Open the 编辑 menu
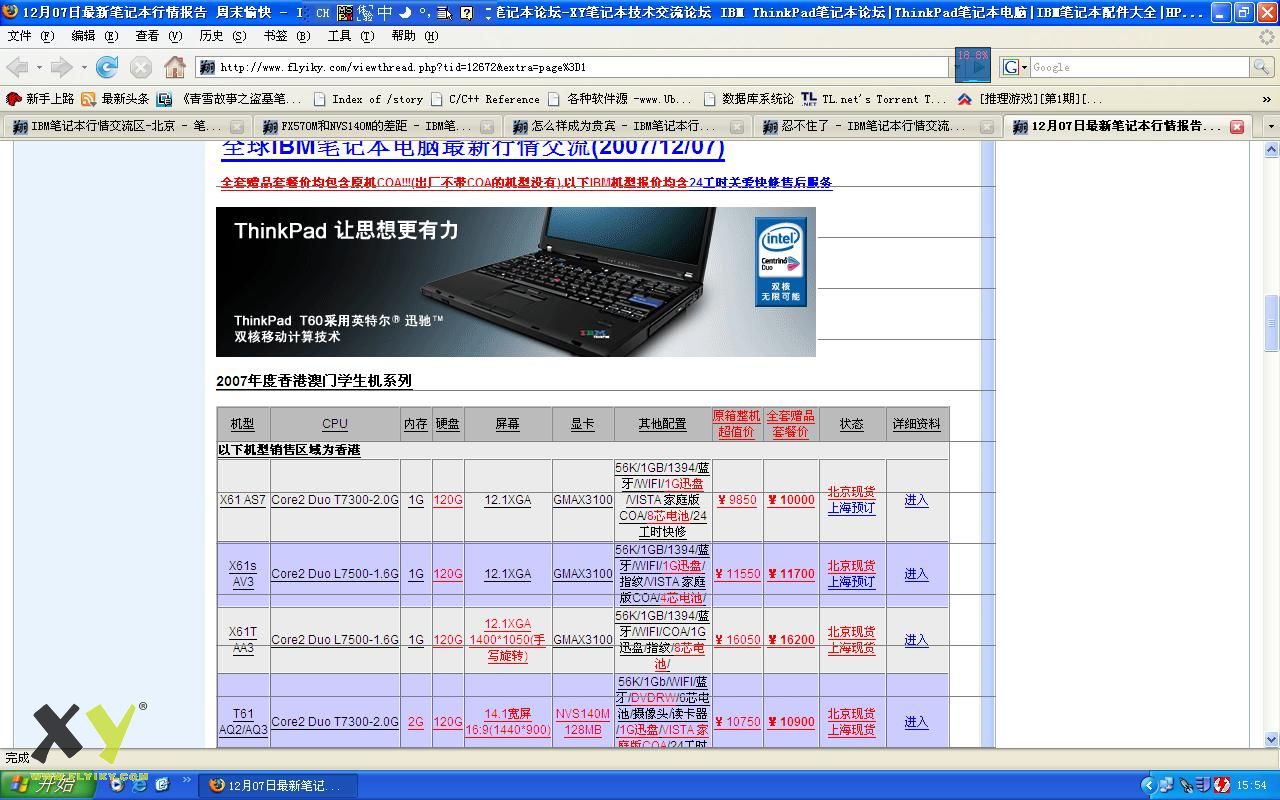This screenshot has width=1280, height=800. 94,35
